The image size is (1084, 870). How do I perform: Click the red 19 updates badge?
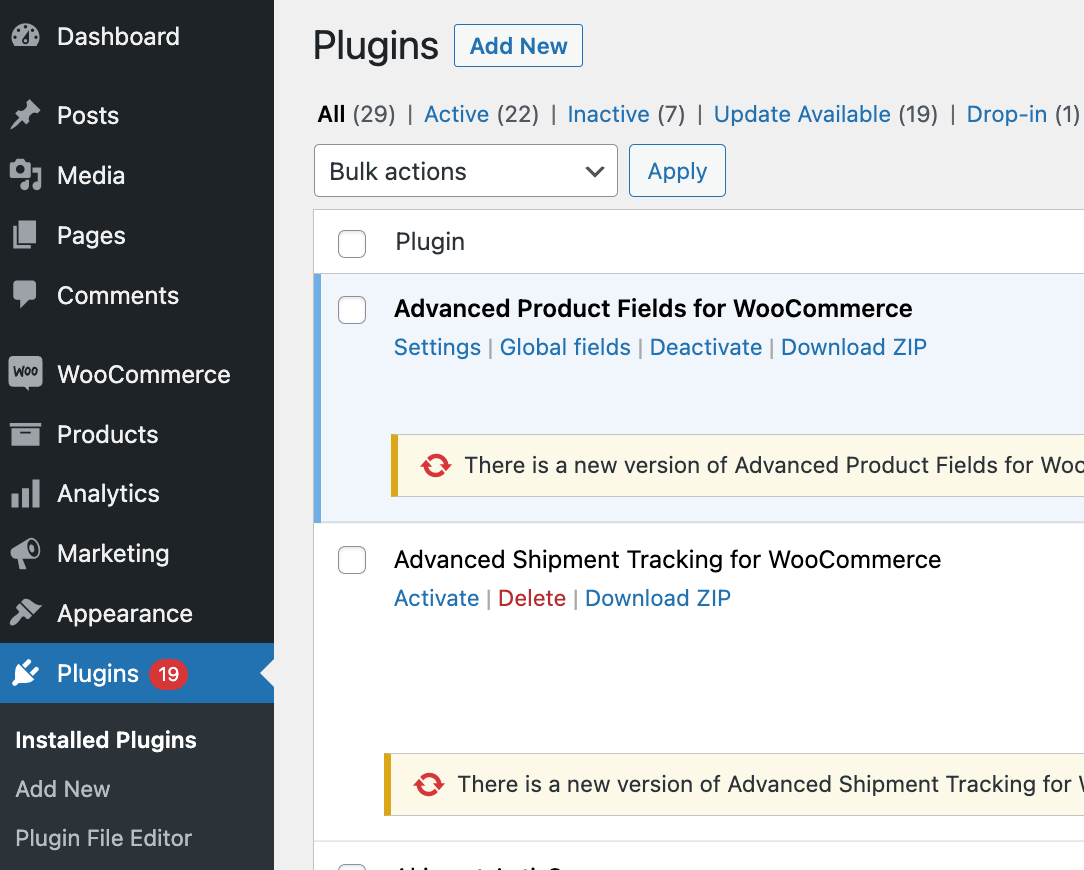169,674
